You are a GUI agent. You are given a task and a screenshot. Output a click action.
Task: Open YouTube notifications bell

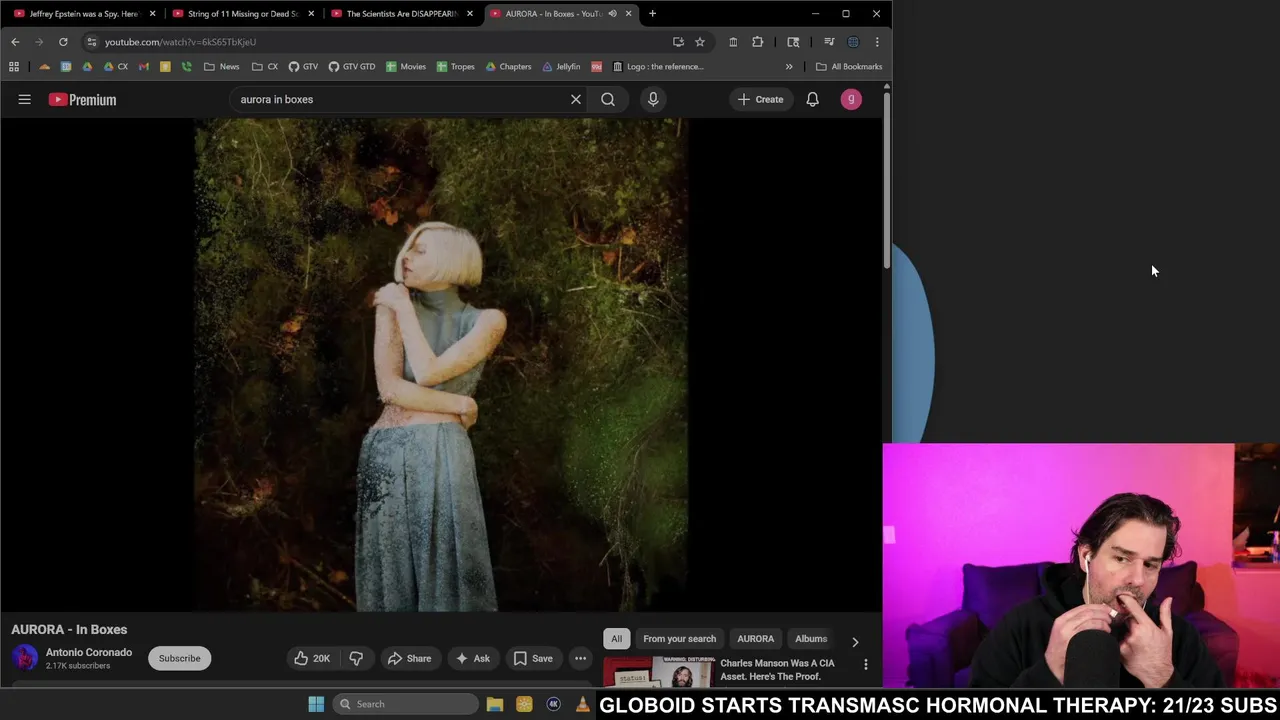coord(812,99)
